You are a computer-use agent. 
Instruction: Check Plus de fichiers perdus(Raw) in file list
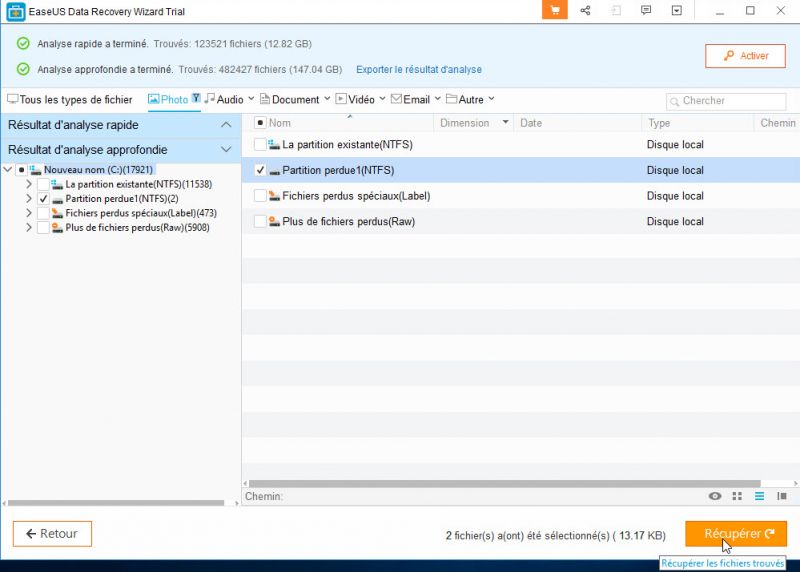260,221
